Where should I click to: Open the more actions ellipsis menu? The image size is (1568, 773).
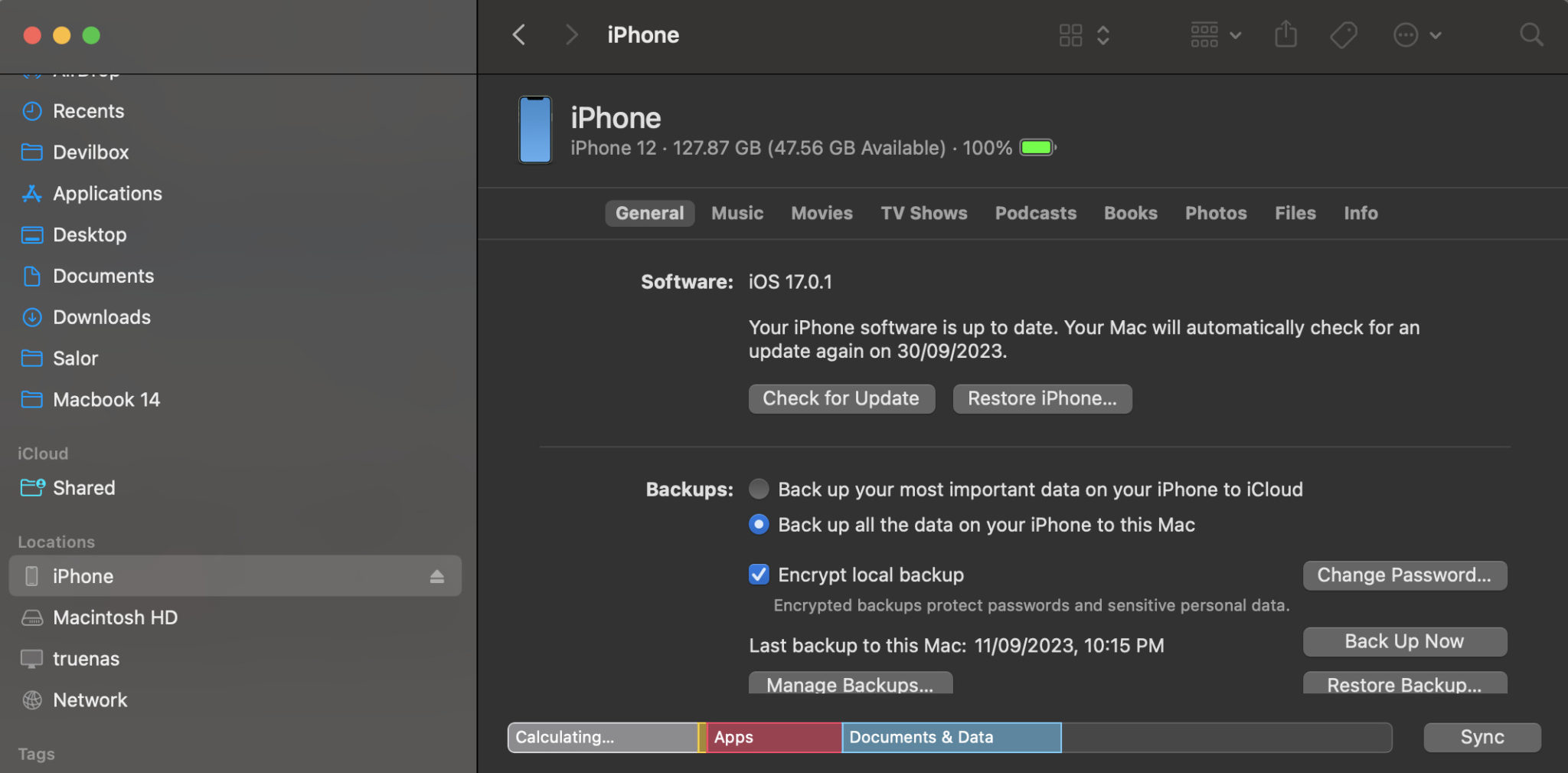(x=1416, y=35)
